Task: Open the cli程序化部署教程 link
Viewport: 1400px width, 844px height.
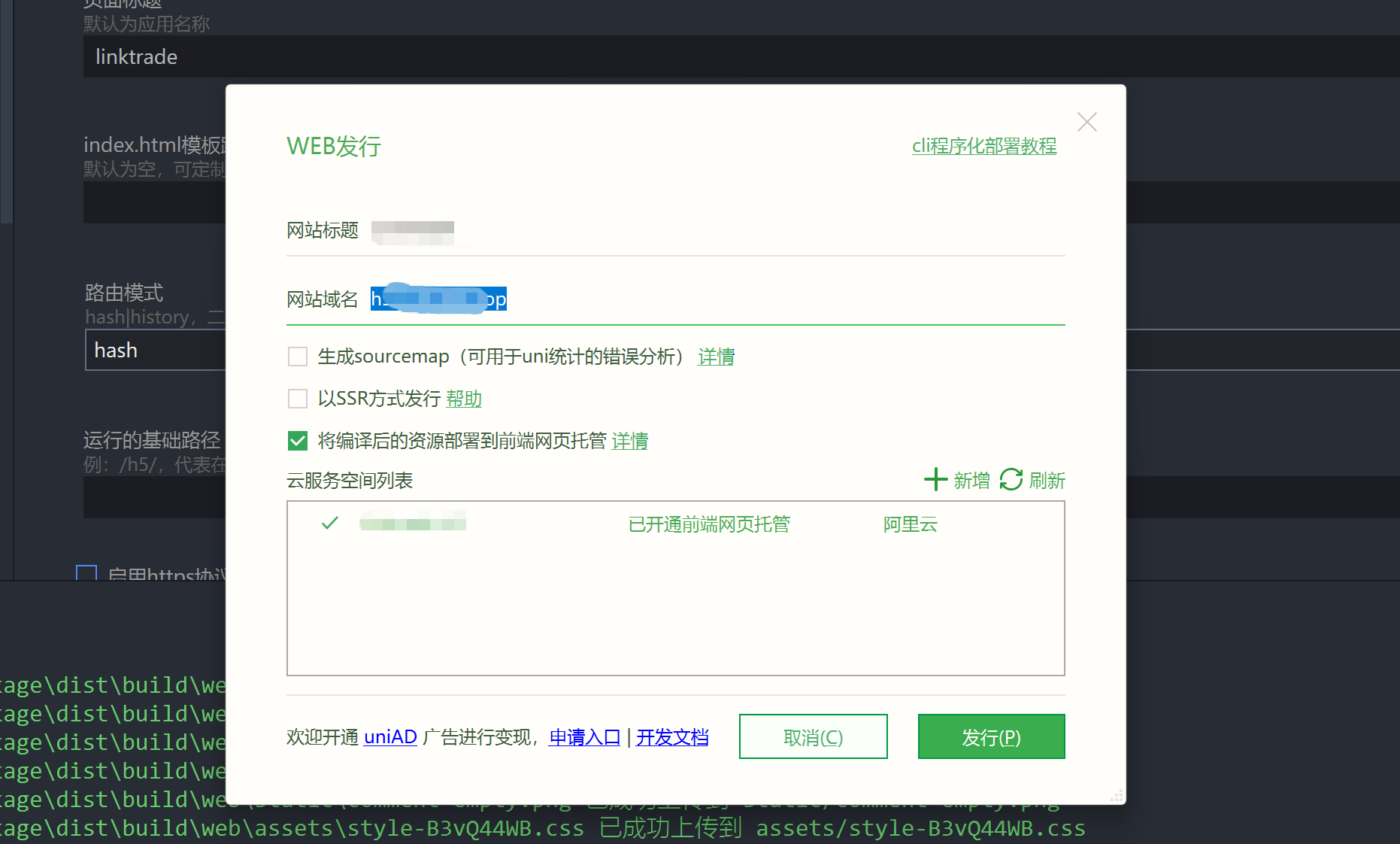Action: tap(983, 146)
